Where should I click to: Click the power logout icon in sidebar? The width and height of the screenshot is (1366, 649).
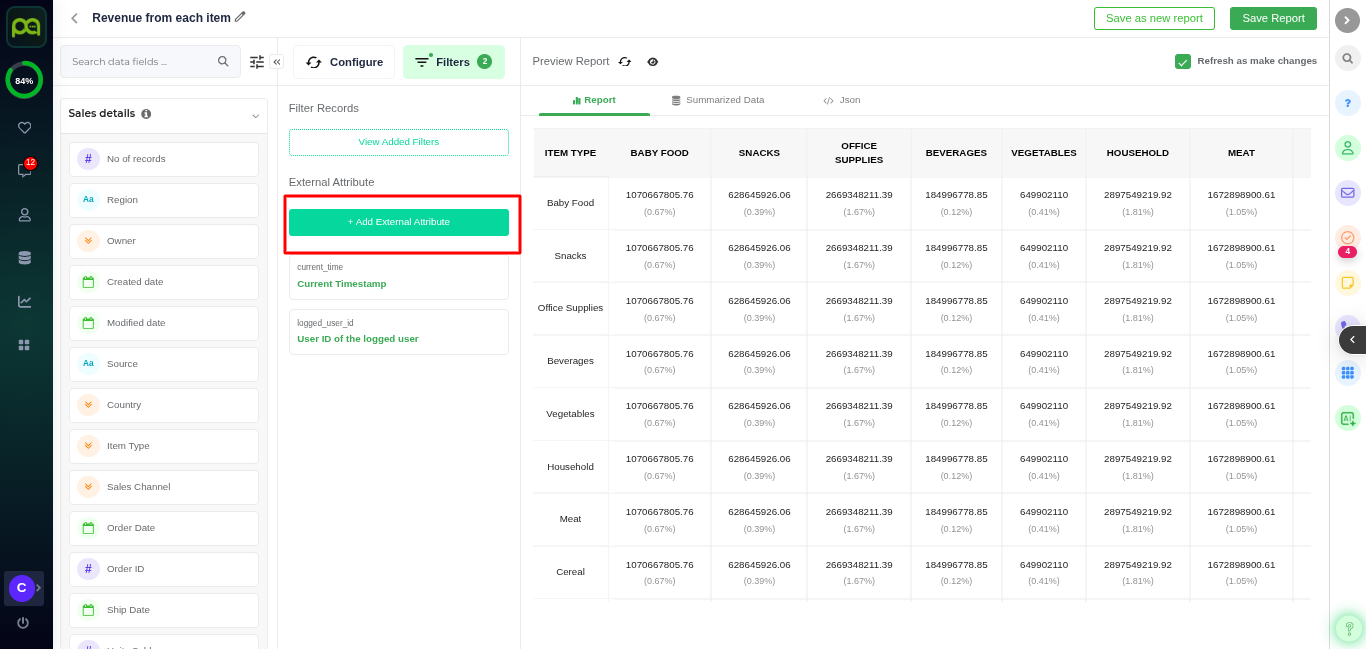[23, 623]
